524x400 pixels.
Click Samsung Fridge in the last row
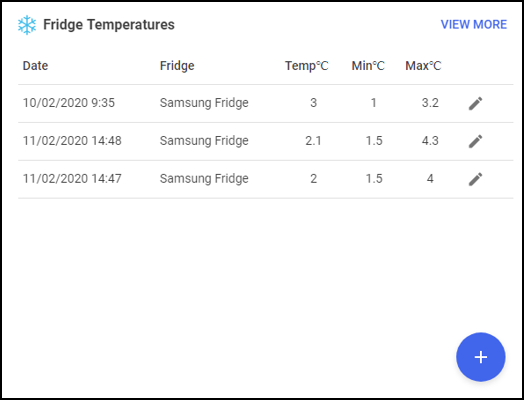[x=204, y=178]
